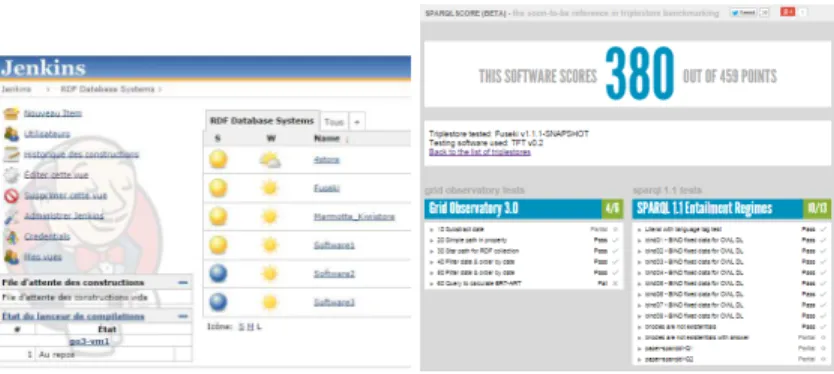This screenshot has width=834, height=374.
Task: Click the Jenkins breadcrumb link
Action: [x=16, y=89]
